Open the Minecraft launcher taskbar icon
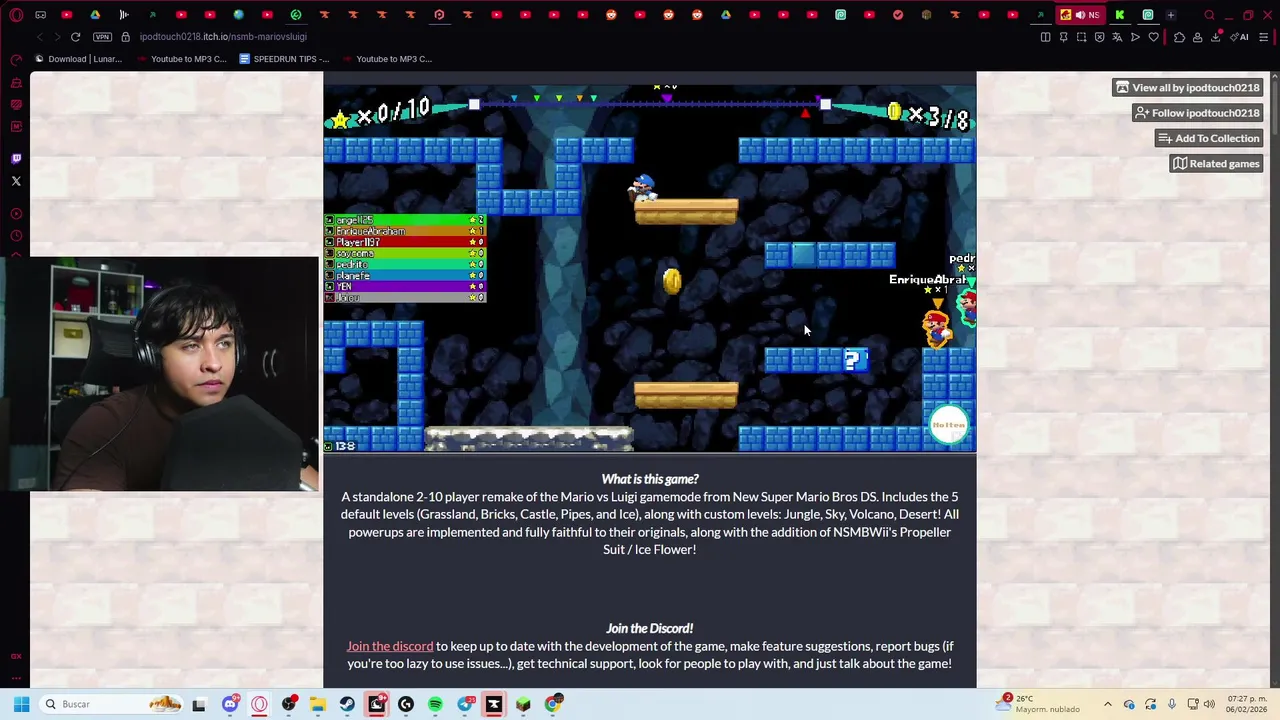1280x720 pixels. tap(523, 704)
